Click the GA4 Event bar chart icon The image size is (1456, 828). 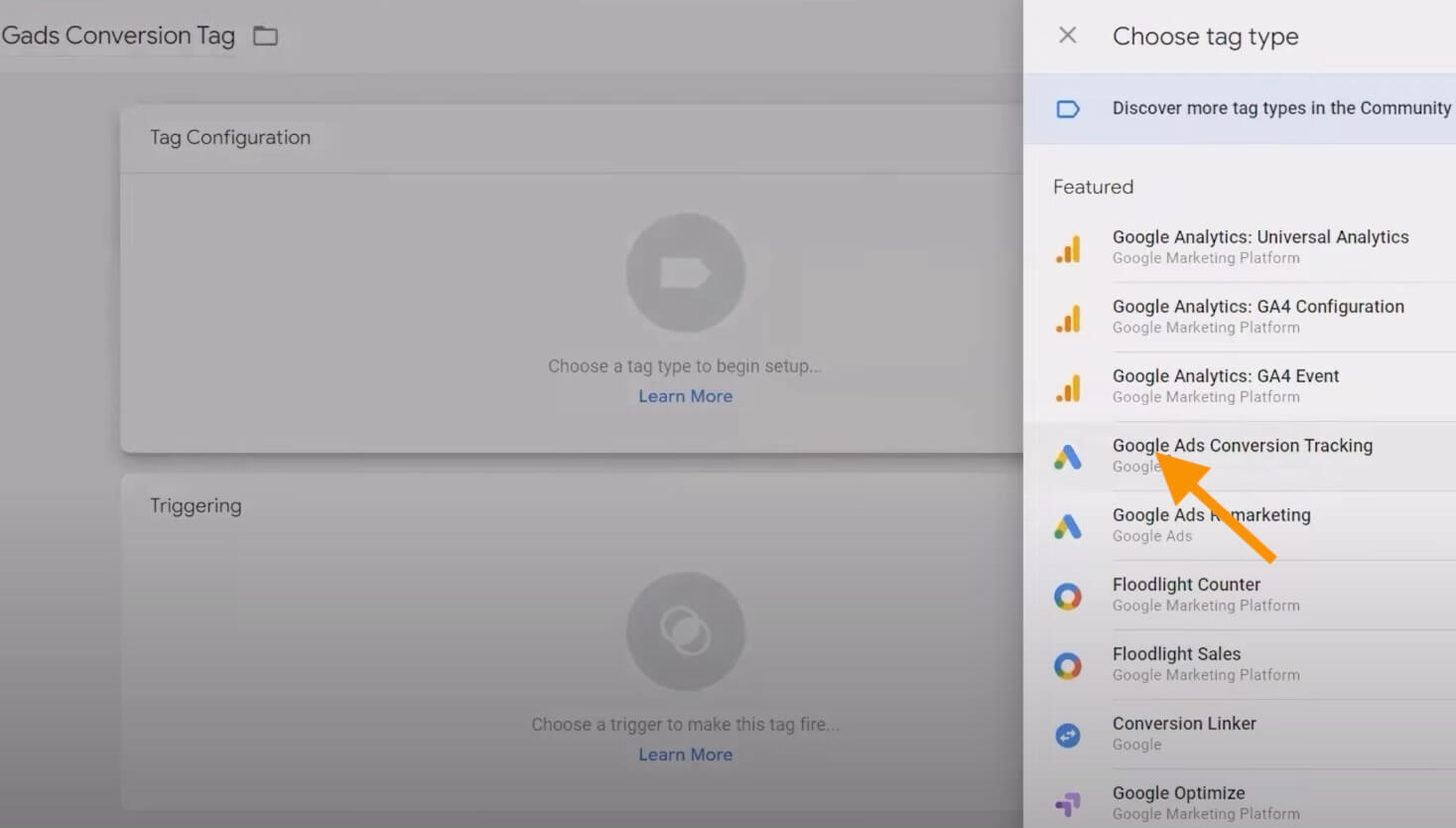[1068, 387]
